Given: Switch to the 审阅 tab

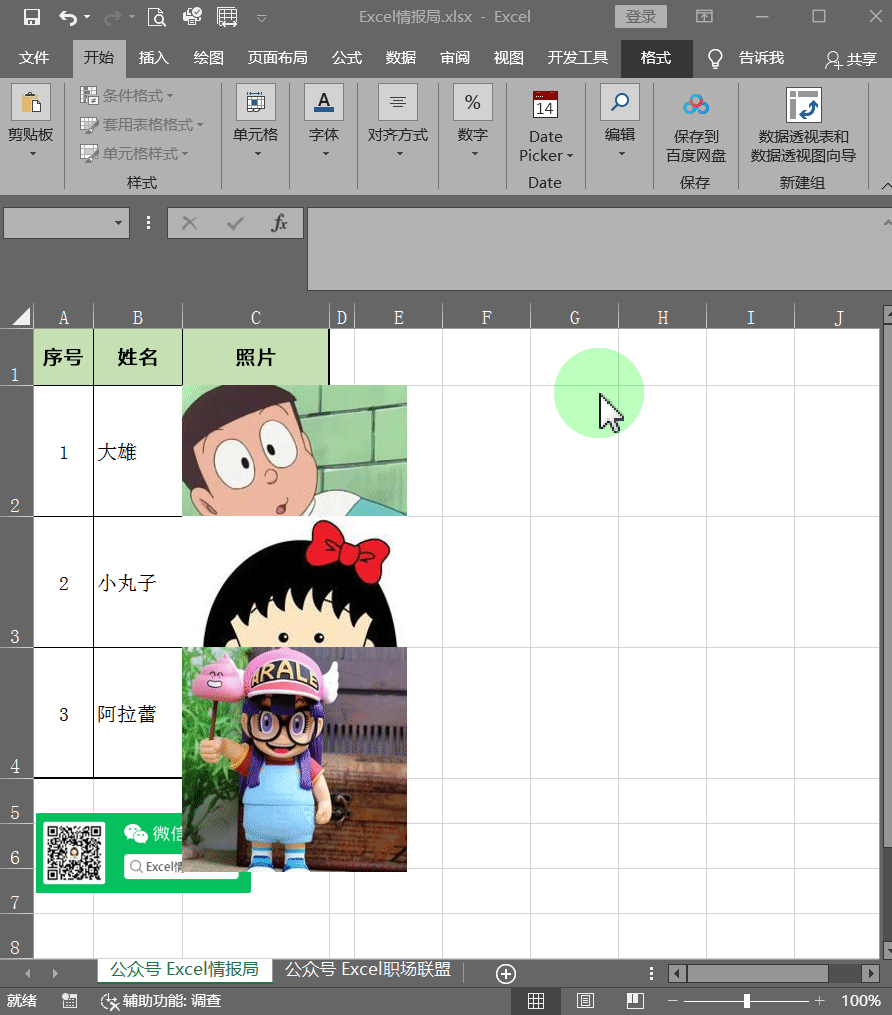Looking at the screenshot, I should click(455, 58).
